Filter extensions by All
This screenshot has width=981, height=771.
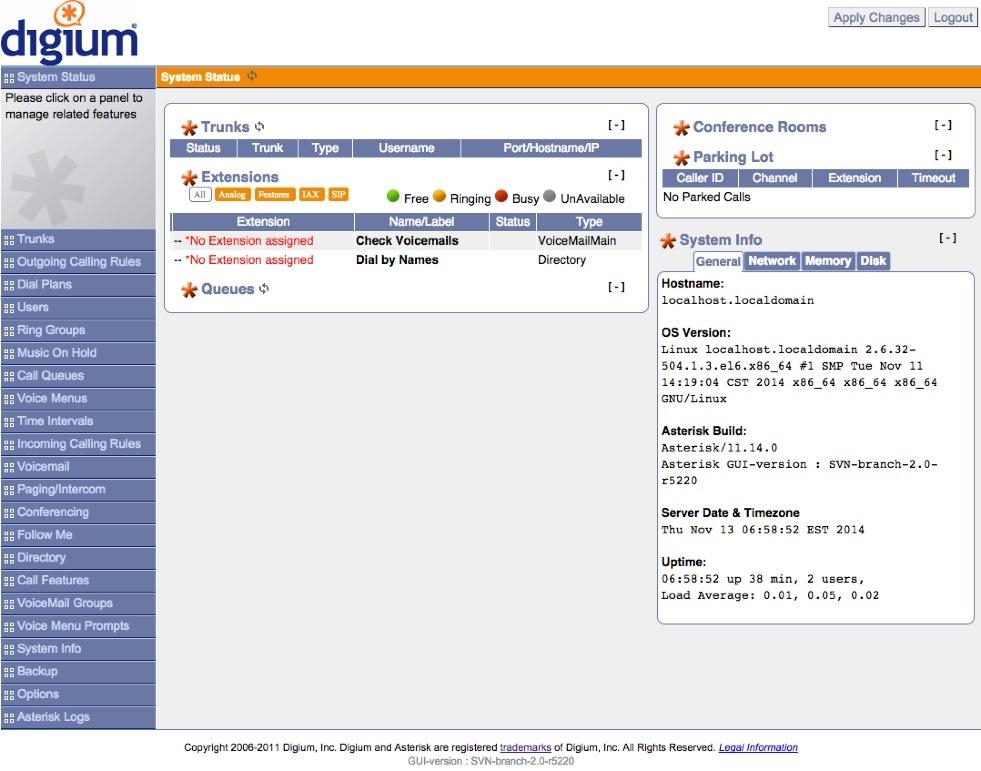[x=200, y=195]
